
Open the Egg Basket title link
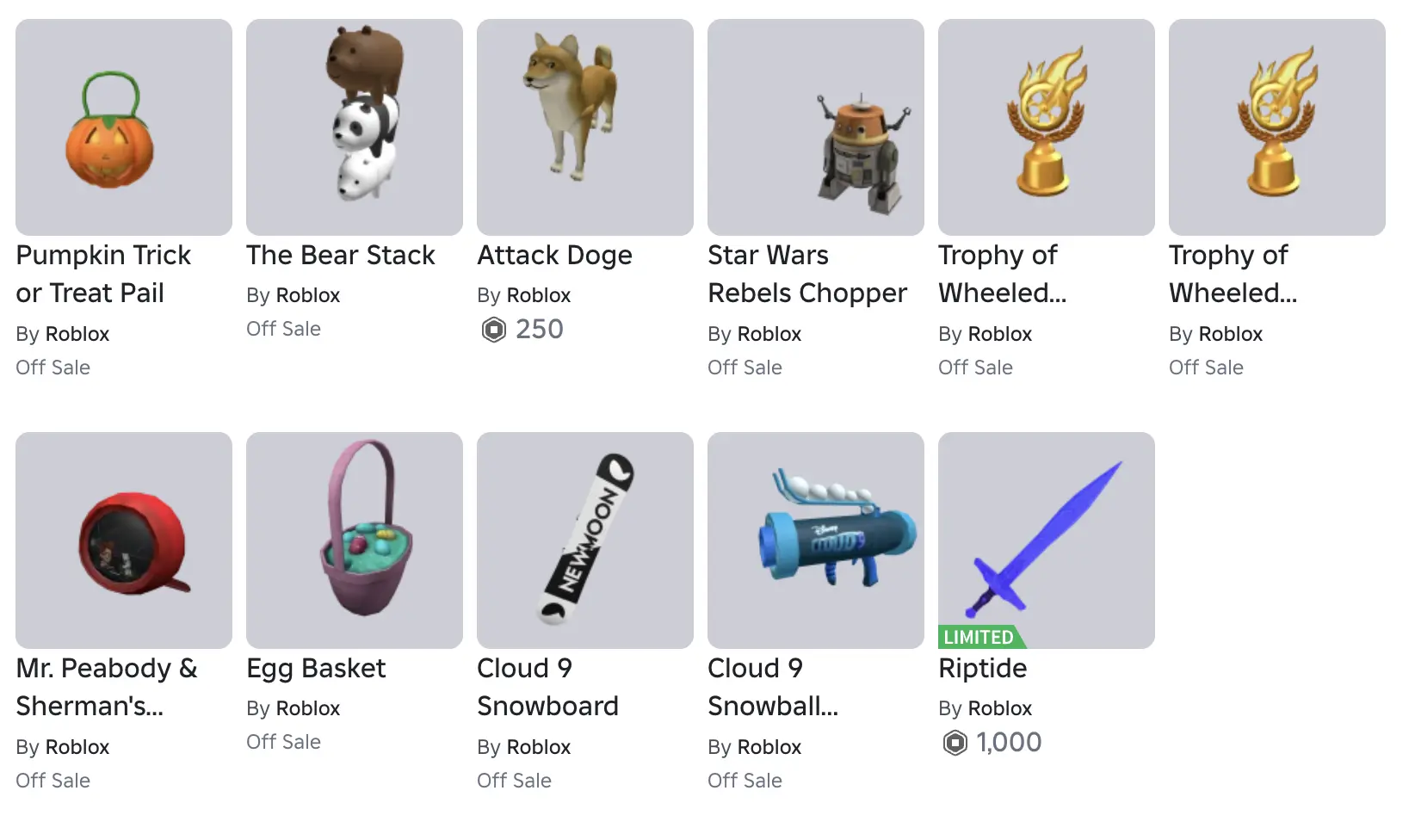pyautogui.click(x=316, y=669)
